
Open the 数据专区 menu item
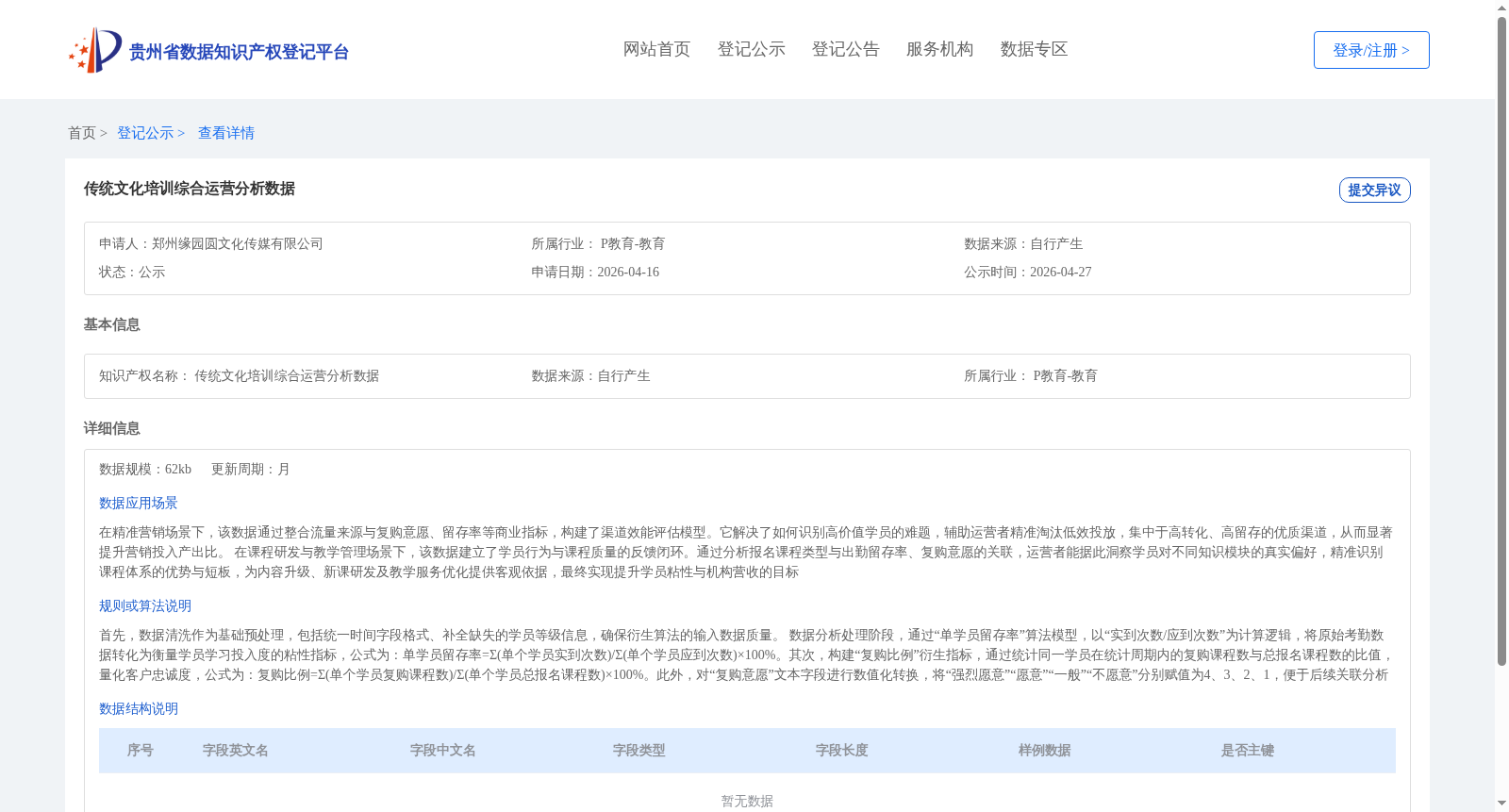point(1034,49)
